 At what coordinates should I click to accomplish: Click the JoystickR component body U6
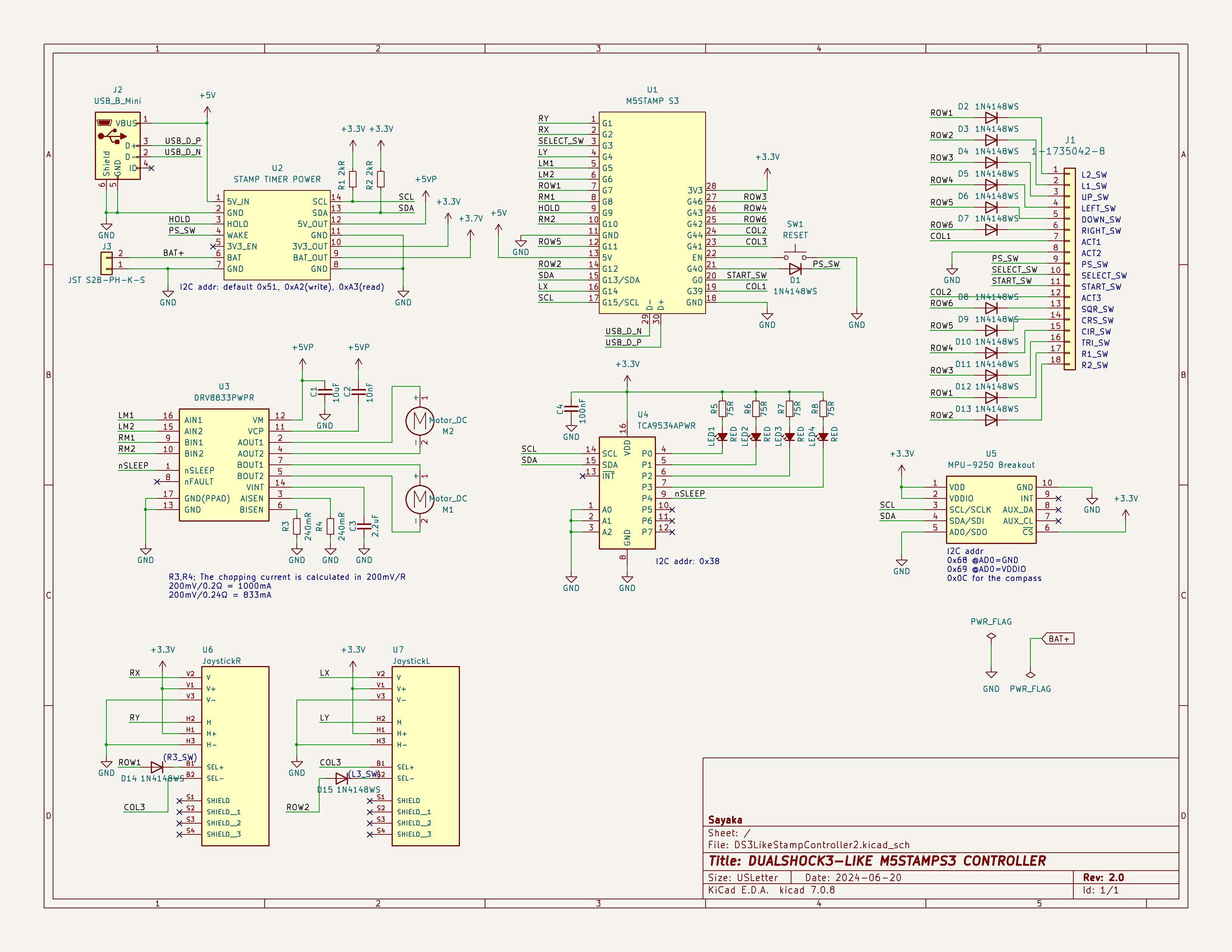tap(235, 756)
